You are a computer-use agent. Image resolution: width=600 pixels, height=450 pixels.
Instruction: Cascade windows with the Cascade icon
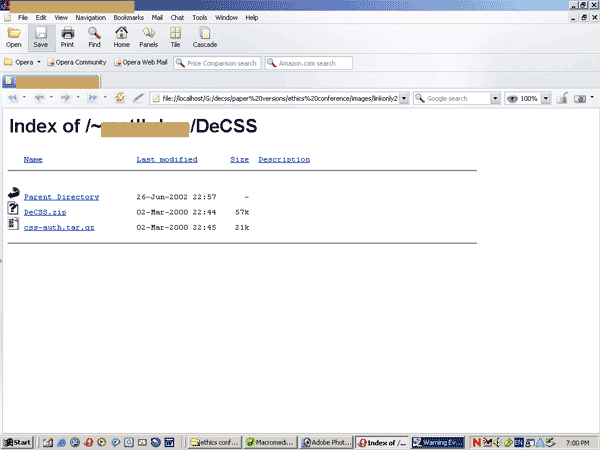[x=205, y=38]
